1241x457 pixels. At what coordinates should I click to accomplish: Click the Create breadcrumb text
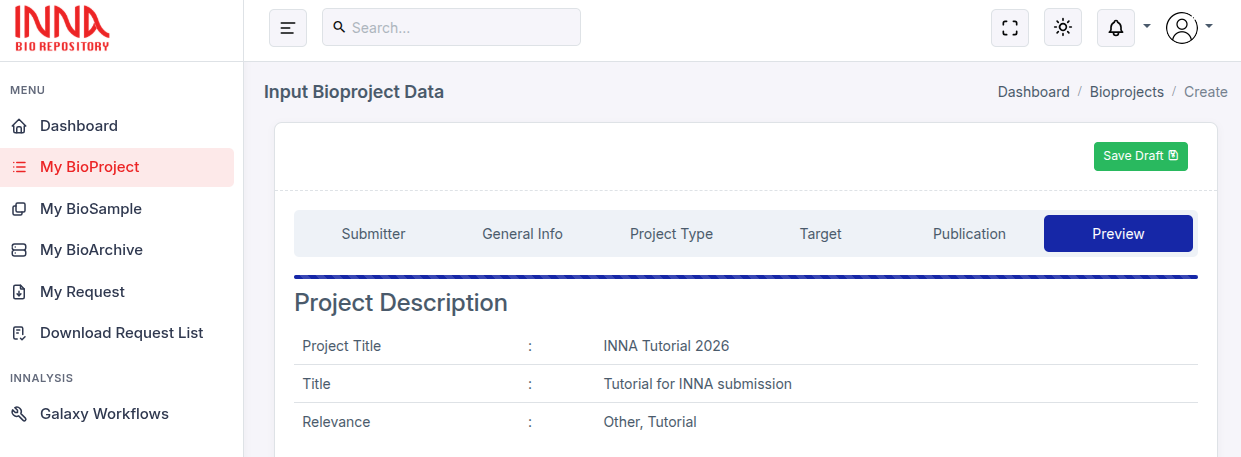1205,92
